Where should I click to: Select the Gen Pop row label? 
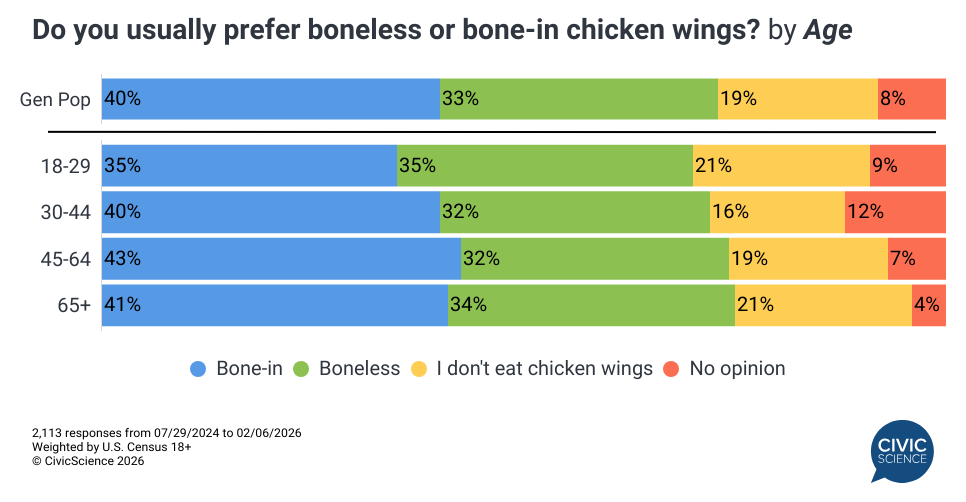point(56,99)
